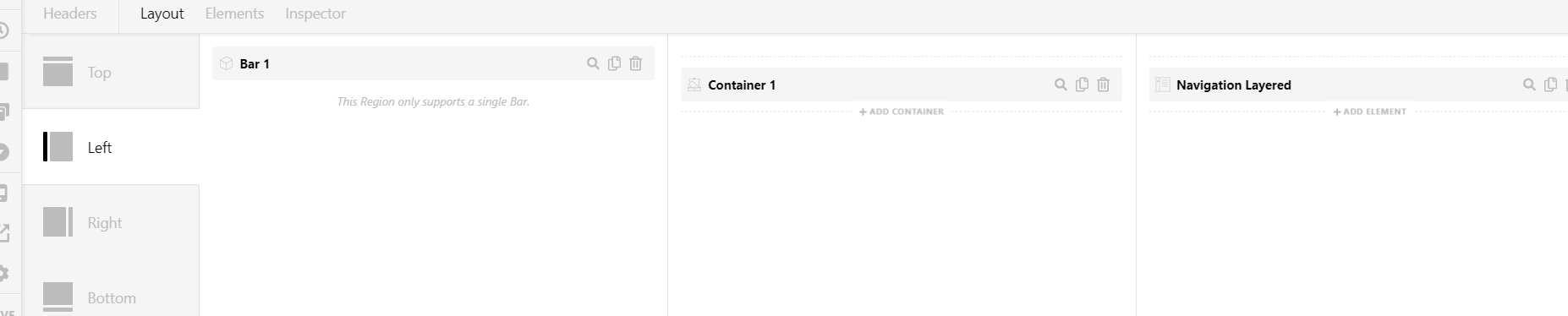
Task: Delete Container 1 with trash icon
Action: (x=1104, y=84)
